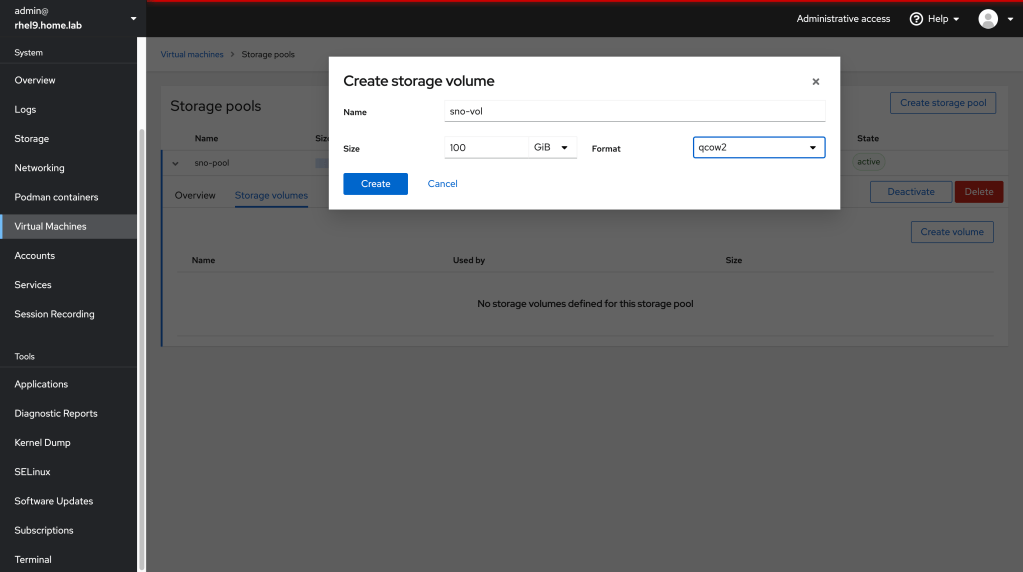
Task: Click Virtual machines breadcrumb link
Action: [x=192, y=54]
